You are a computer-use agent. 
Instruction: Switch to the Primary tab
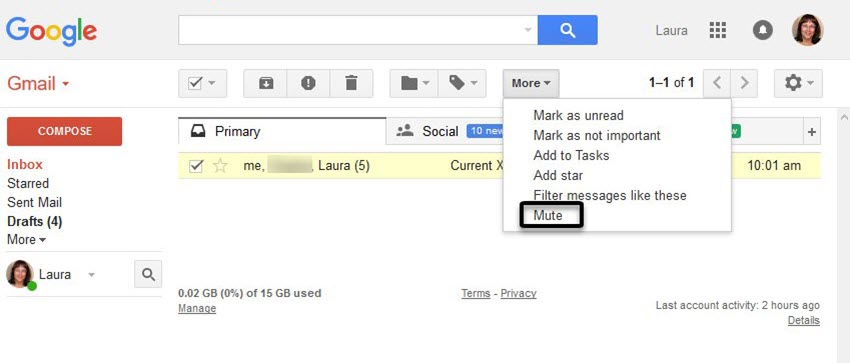282,132
